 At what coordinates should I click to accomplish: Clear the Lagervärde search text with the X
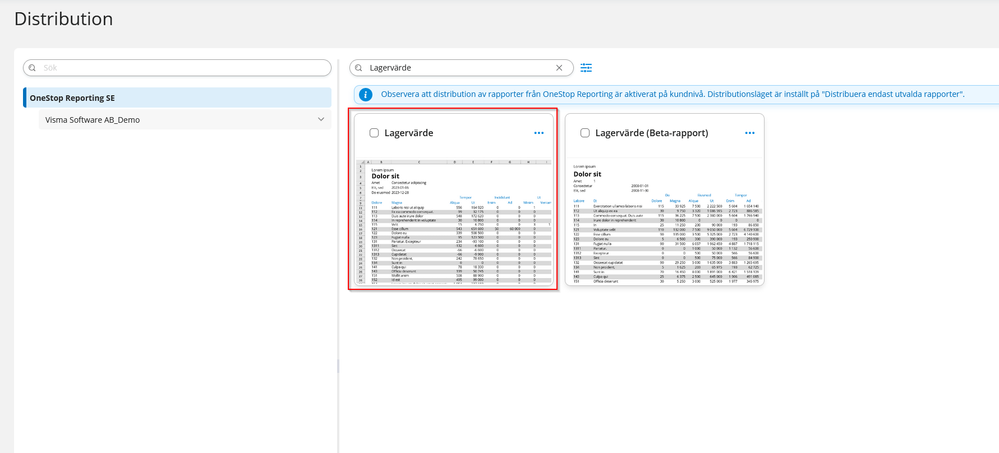(560, 68)
